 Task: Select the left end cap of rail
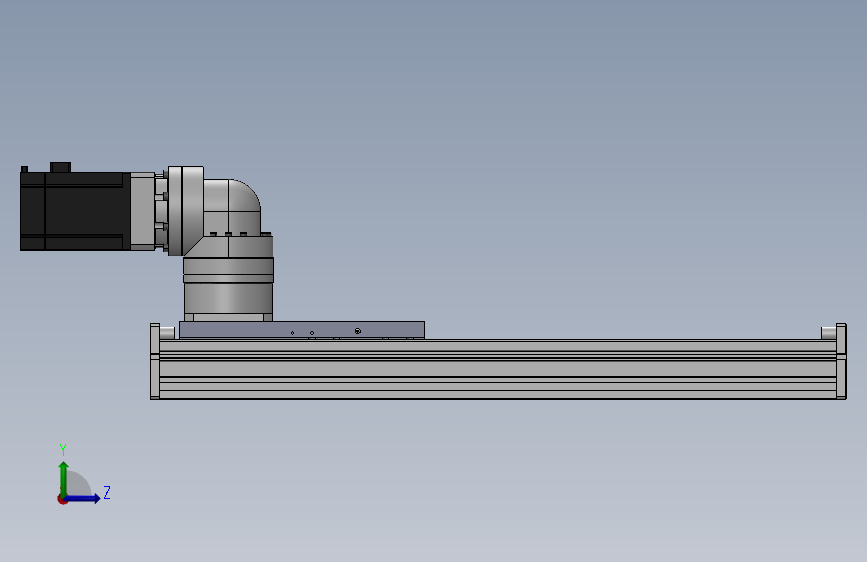[155, 361]
